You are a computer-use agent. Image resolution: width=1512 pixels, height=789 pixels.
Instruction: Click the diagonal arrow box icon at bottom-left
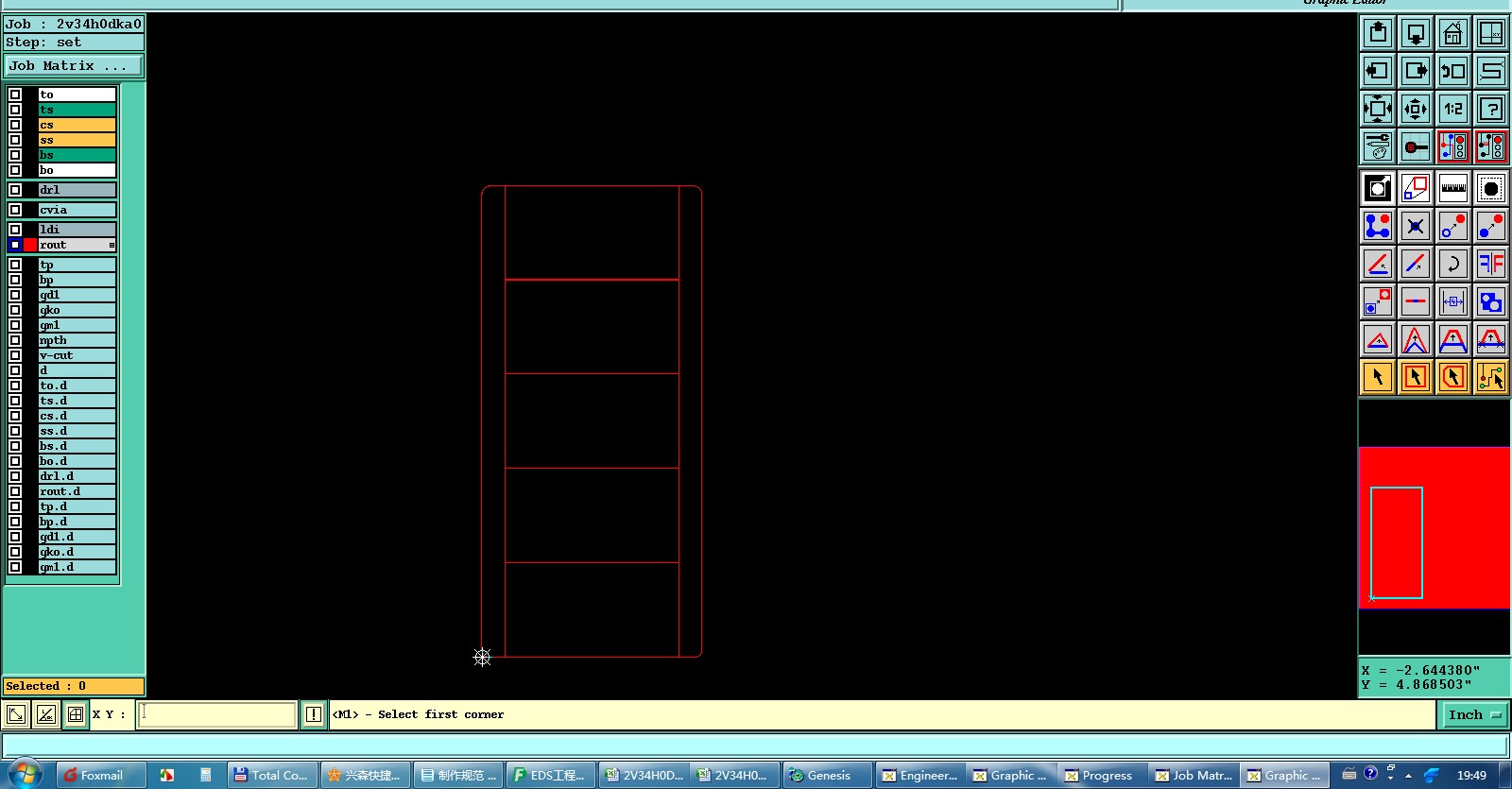[x=16, y=714]
